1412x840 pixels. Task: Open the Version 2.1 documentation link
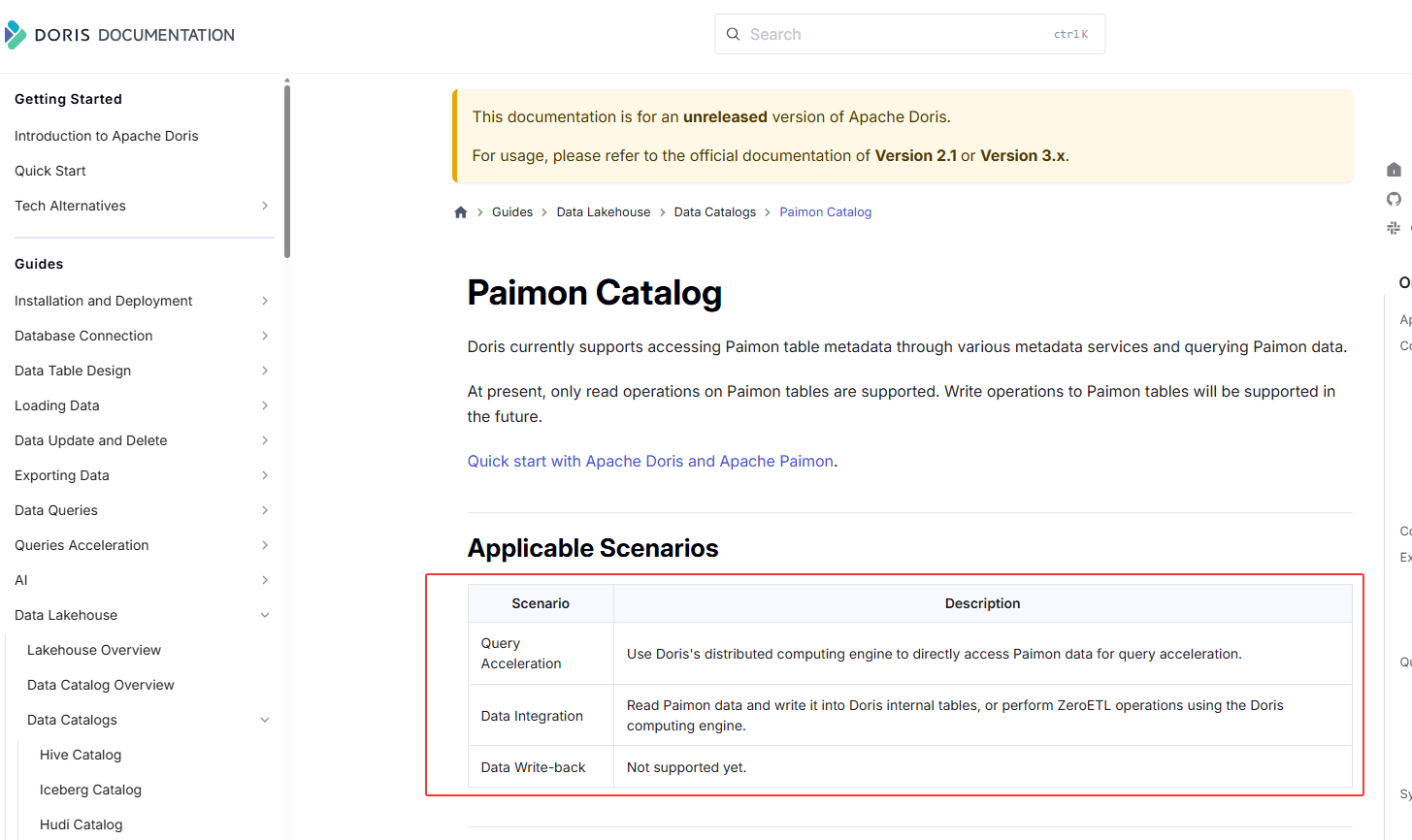coord(916,156)
